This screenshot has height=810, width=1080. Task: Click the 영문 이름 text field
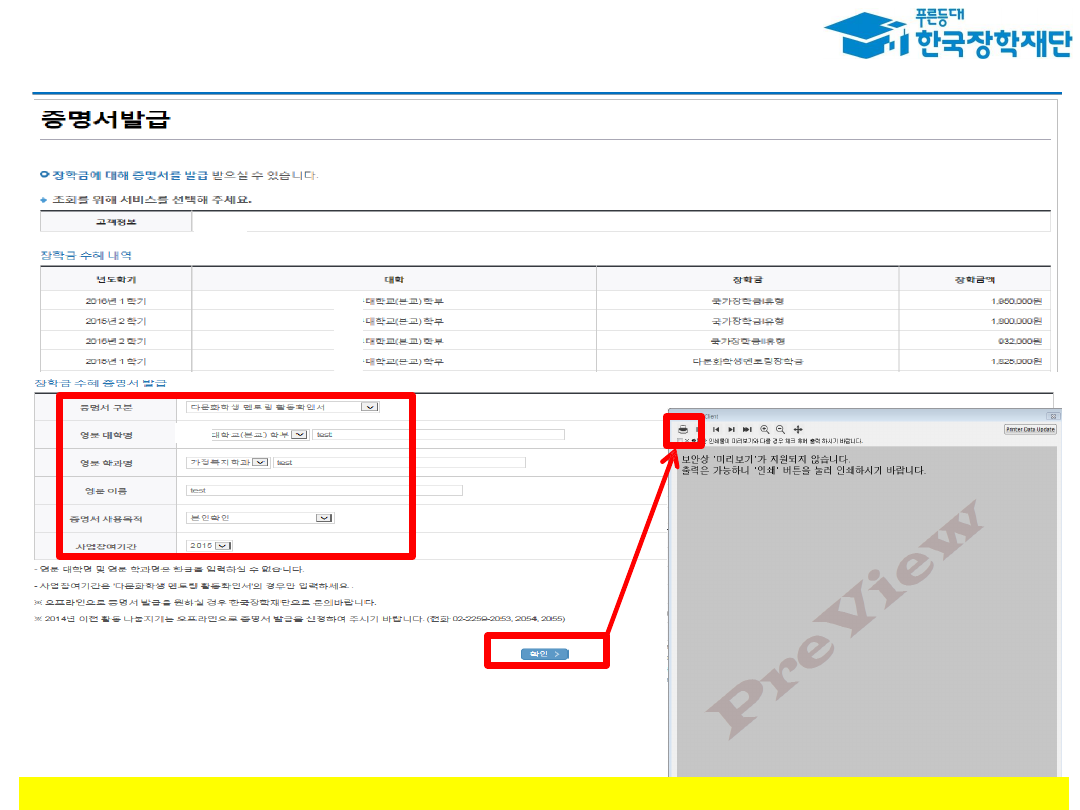pos(324,490)
